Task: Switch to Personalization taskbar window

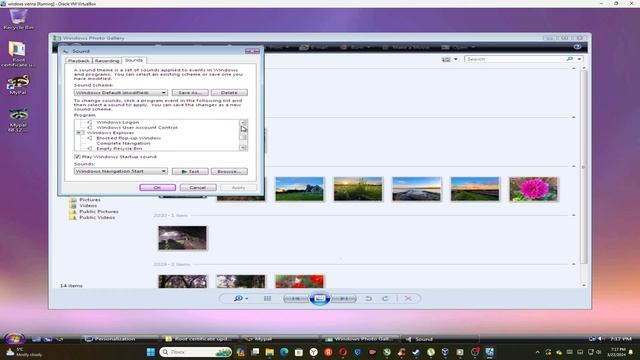Action: point(119,339)
